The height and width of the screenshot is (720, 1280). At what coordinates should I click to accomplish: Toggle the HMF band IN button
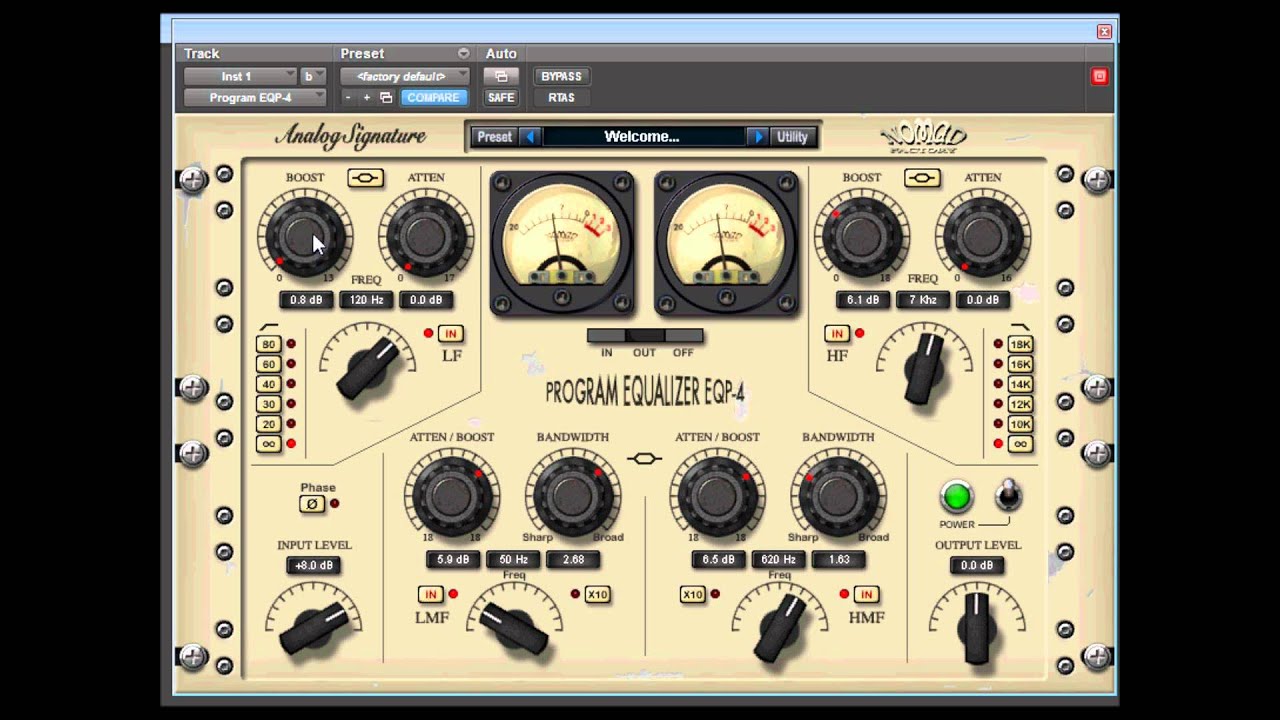point(866,595)
